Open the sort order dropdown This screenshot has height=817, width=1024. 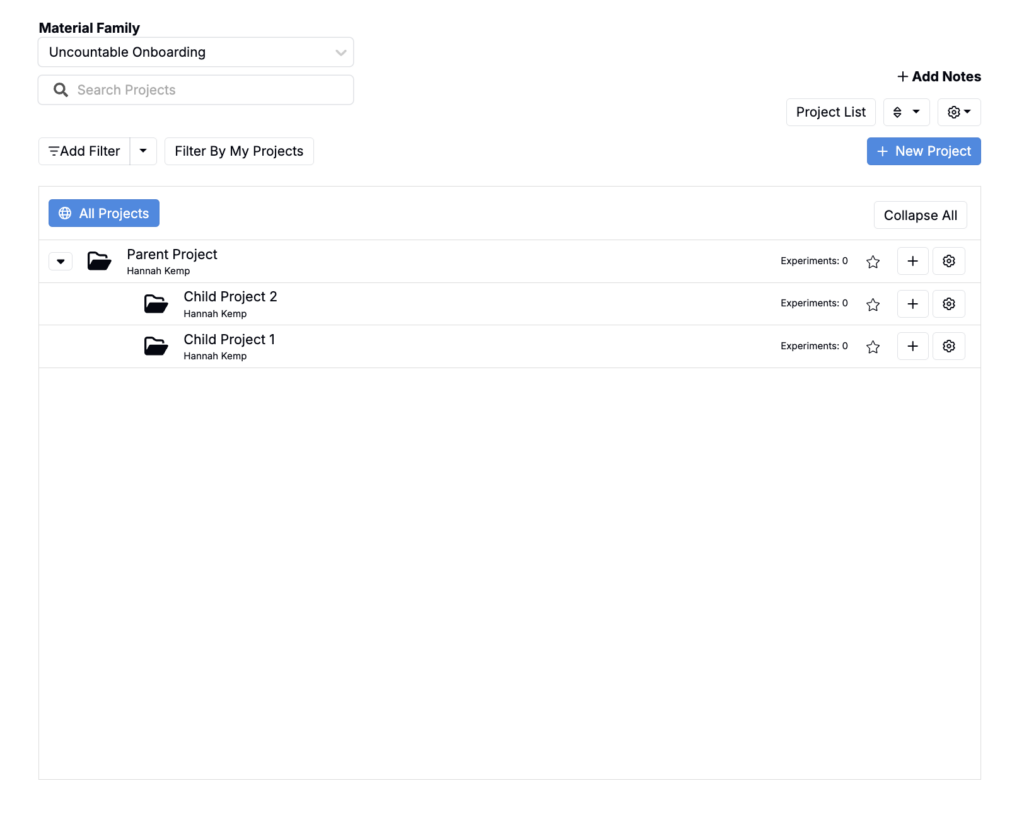coord(906,112)
